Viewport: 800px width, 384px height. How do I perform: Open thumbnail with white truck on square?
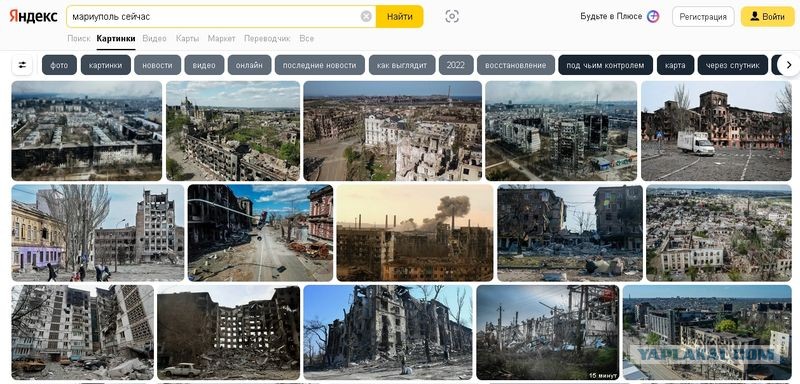pos(716,131)
